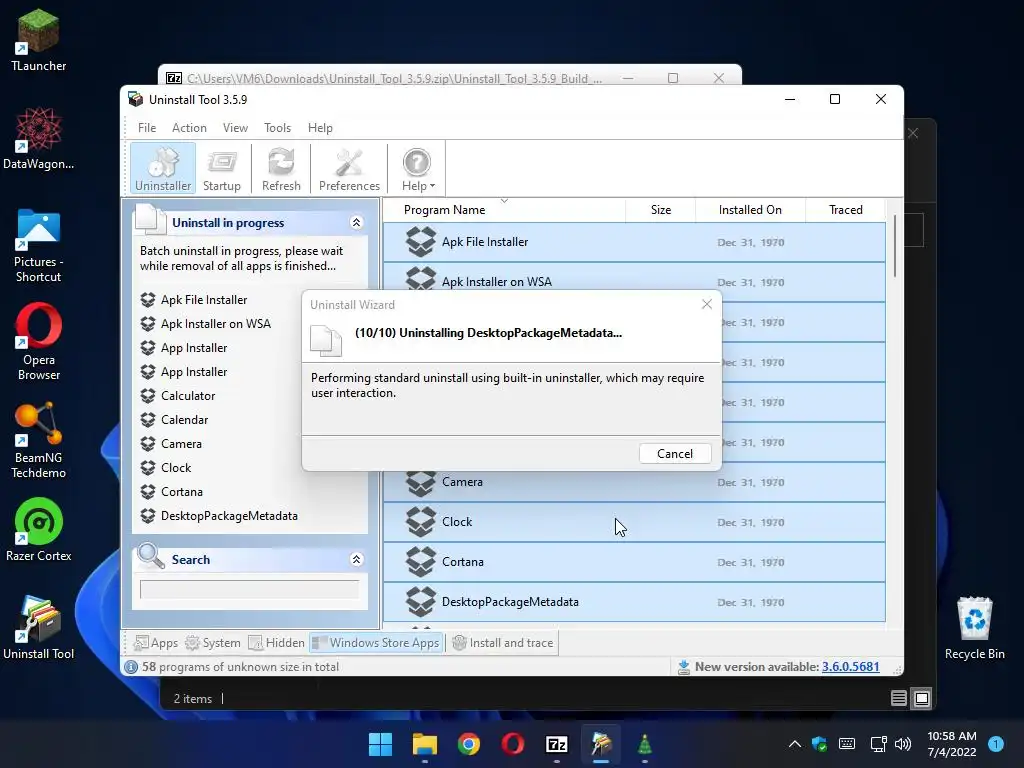Open Opera from the taskbar
This screenshot has width=1024, height=768.
(513, 744)
